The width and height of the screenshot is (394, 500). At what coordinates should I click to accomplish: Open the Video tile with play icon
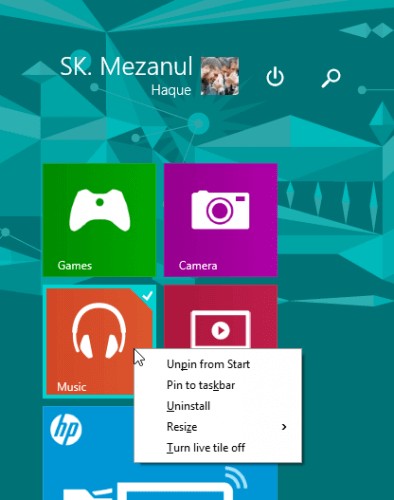220,317
